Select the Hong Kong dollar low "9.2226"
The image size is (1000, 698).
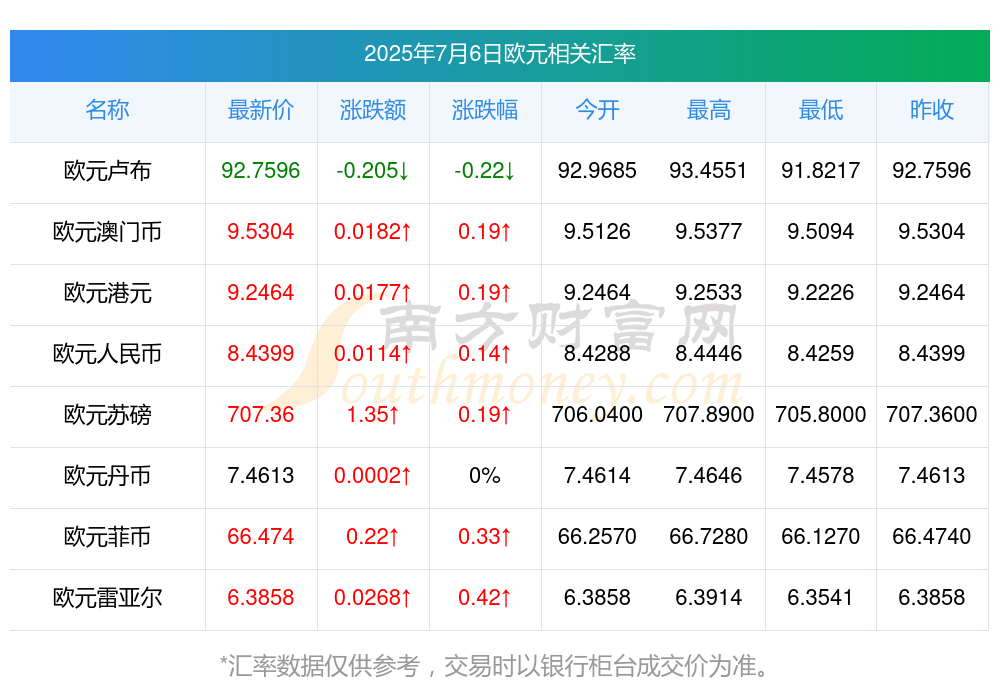pyautogui.click(x=821, y=293)
